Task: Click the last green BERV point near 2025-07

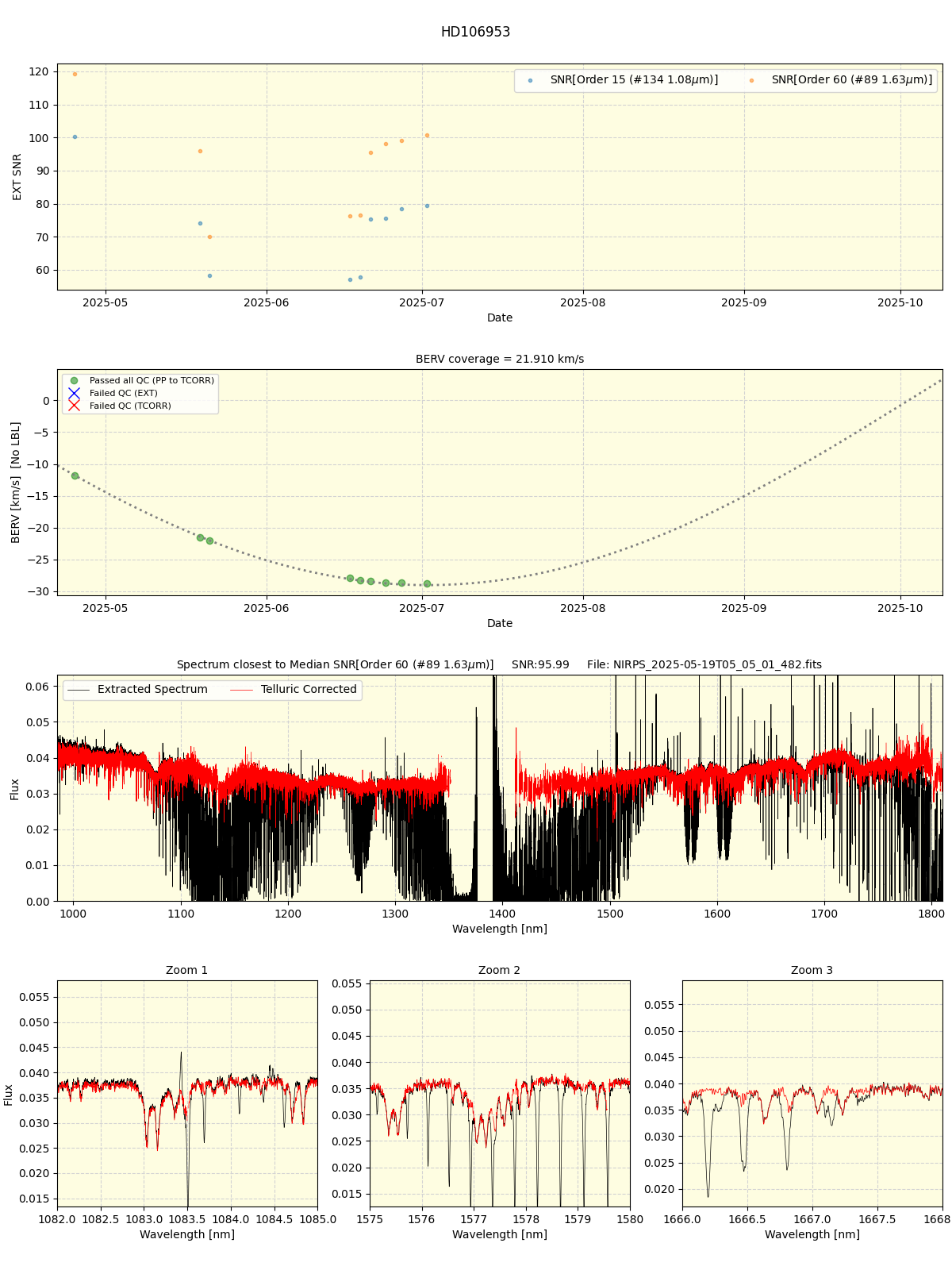Action: [x=427, y=583]
